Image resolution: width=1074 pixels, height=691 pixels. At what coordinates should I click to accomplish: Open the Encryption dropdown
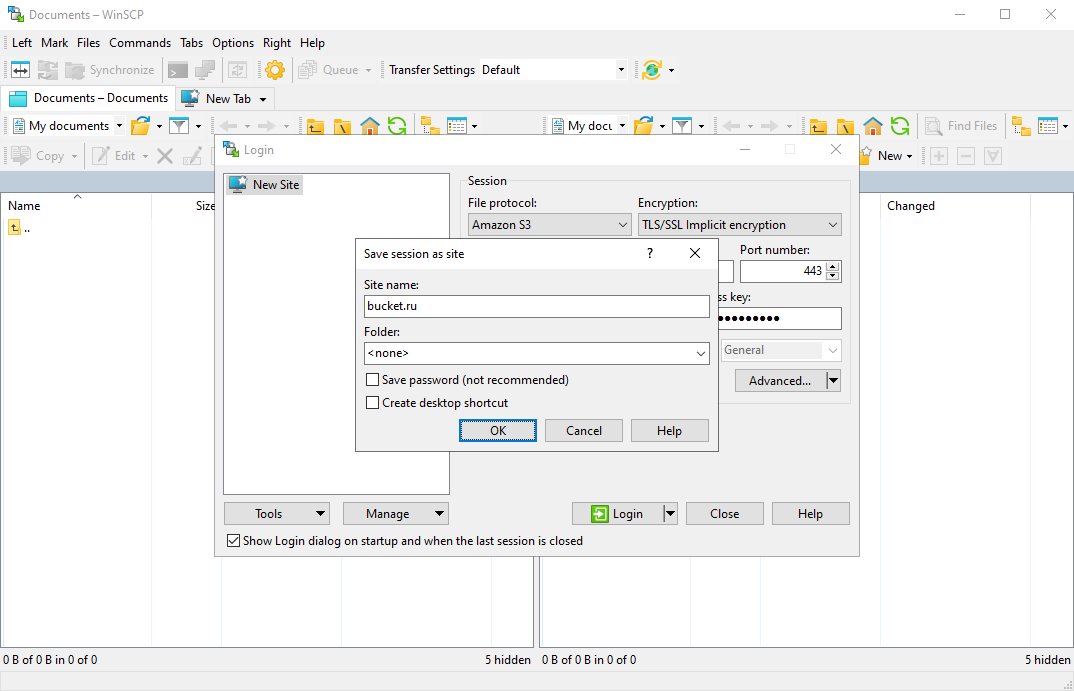(740, 225)
